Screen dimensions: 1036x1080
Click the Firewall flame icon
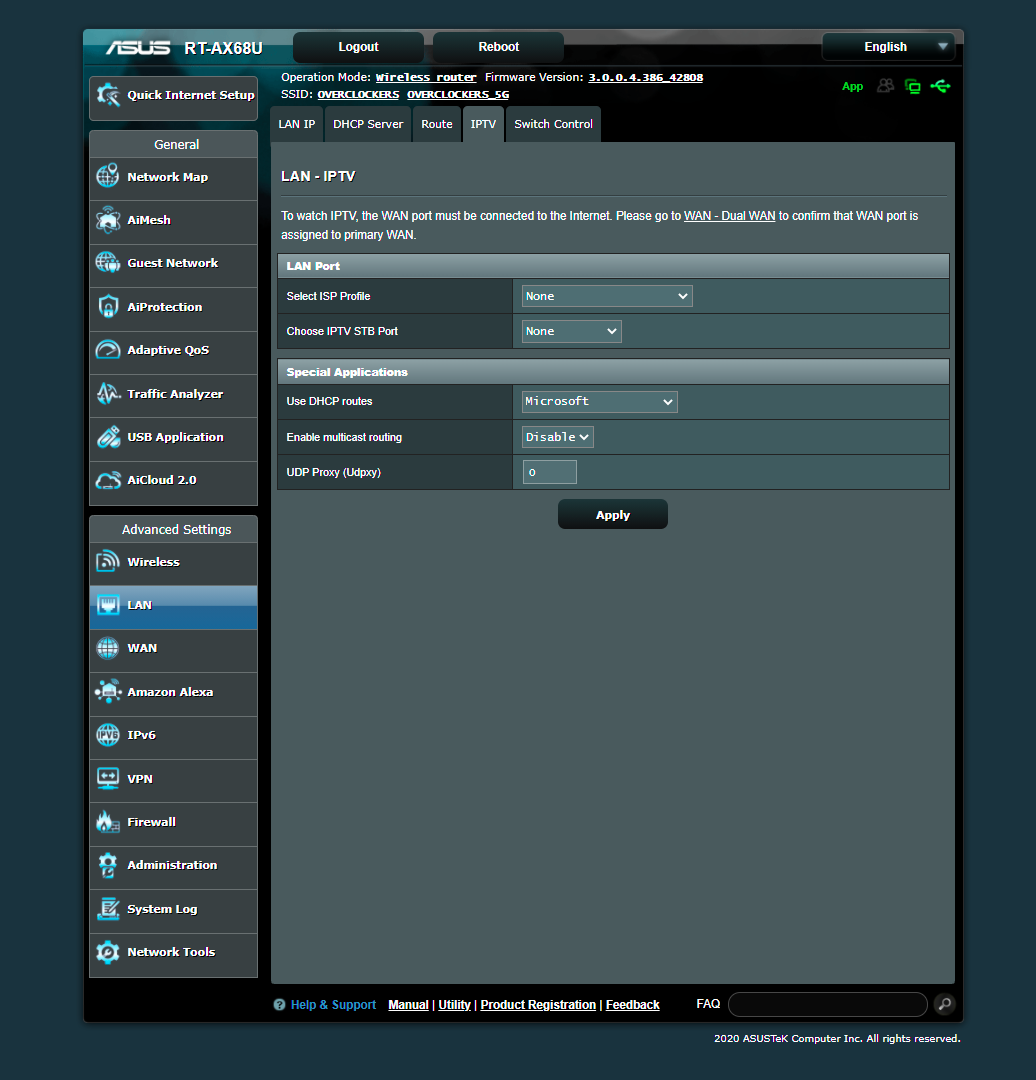pos(108,822)
